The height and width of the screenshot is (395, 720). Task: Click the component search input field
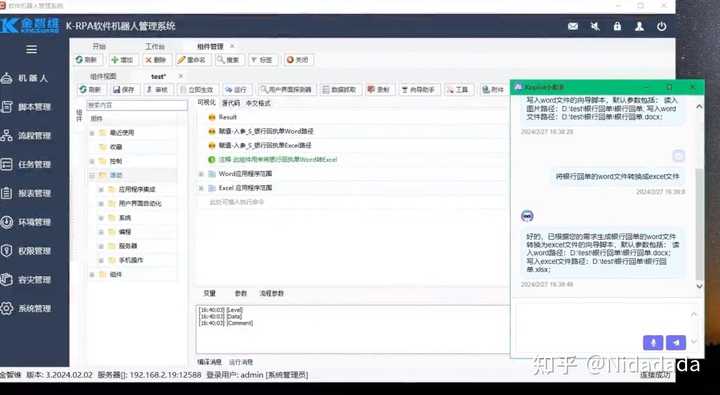[137, 105]
